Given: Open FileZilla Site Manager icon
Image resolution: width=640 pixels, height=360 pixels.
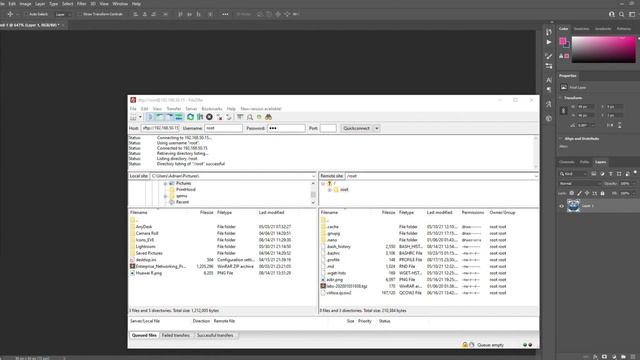Looking at the screenshot, I should point(133,117).
